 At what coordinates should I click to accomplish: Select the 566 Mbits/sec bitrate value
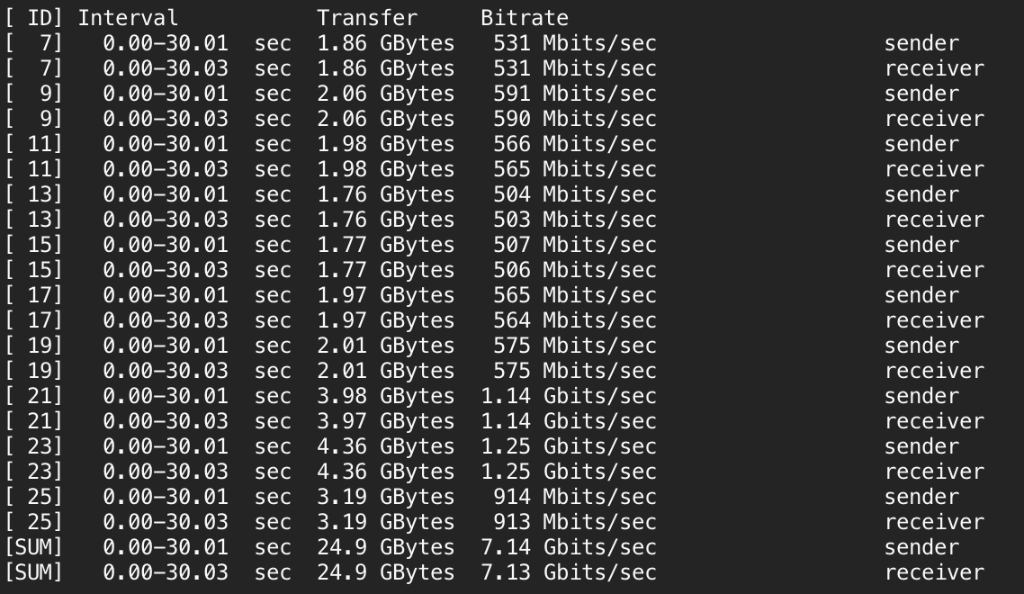pos(575,144)
